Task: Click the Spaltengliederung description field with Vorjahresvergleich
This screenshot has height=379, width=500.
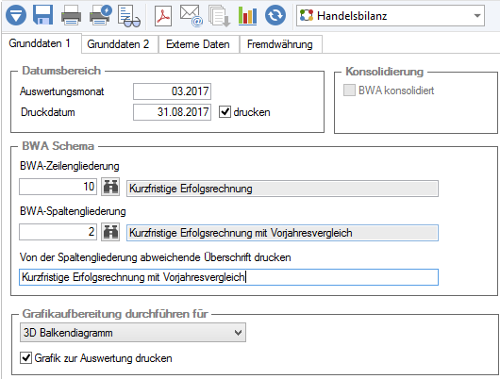Action: 282,233
